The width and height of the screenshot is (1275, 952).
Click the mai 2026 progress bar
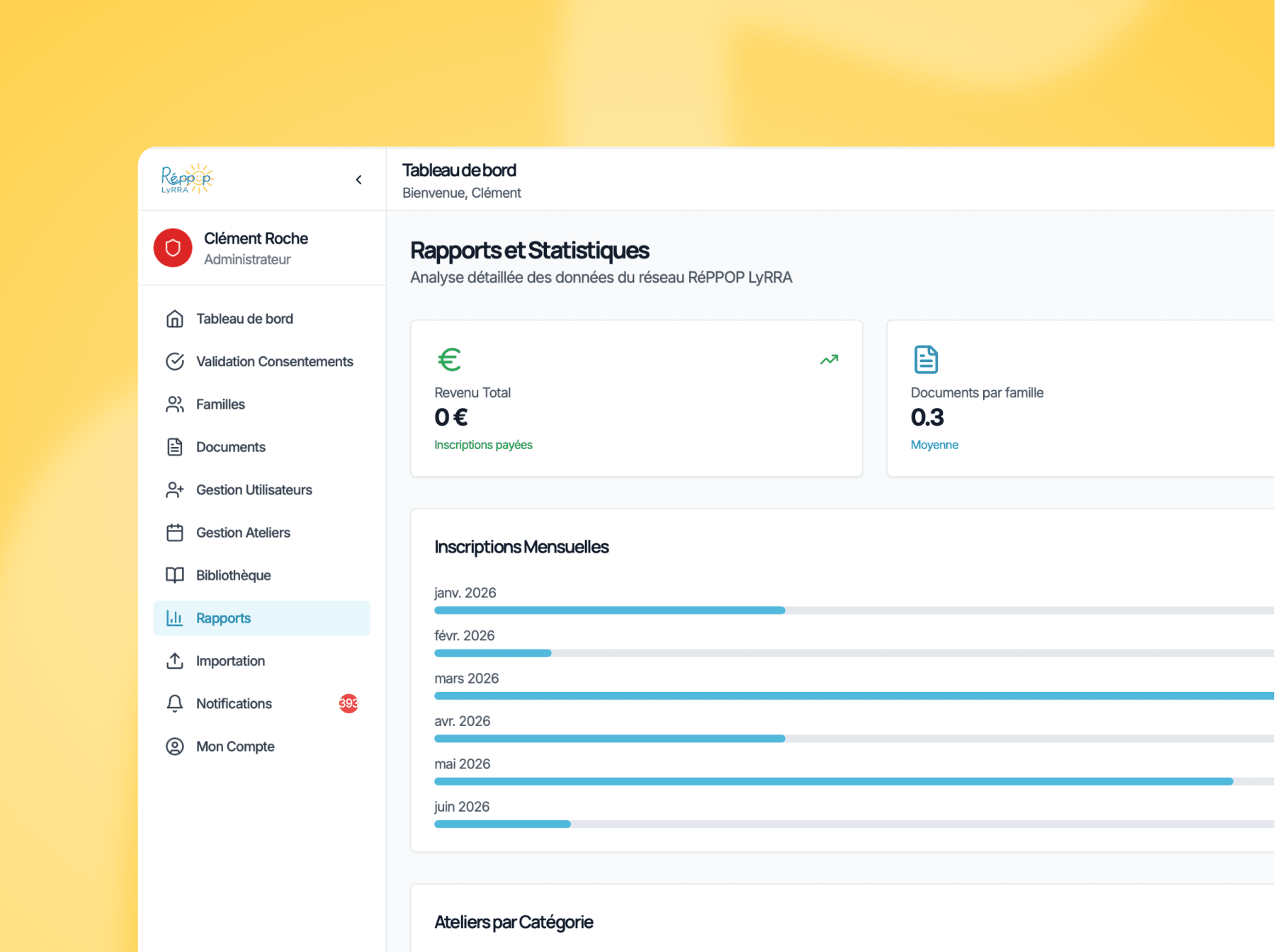[x=854, y=781]
